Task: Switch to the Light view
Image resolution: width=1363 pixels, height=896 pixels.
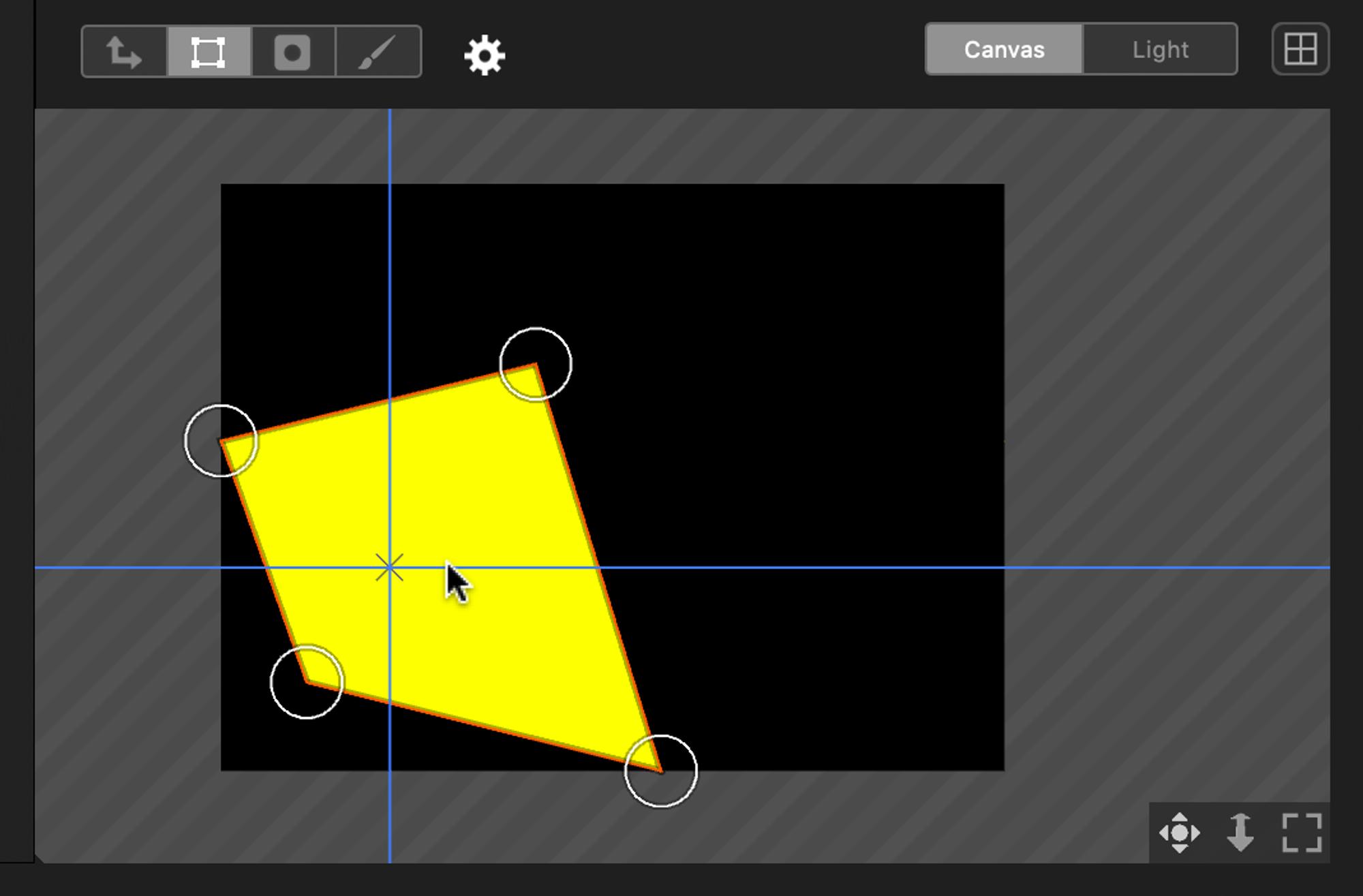Action: [1160, 49]
